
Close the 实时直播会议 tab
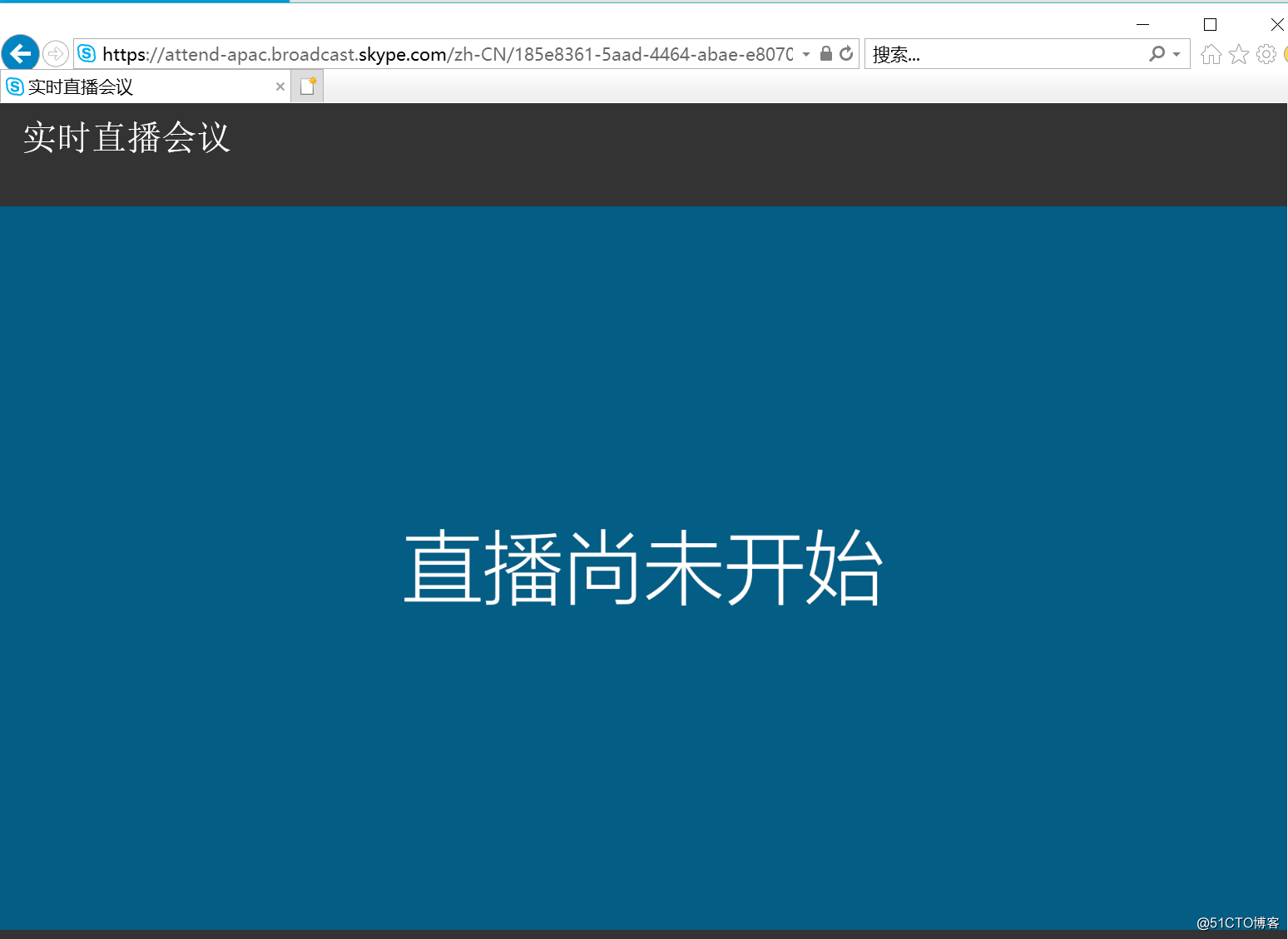click(x=280, y=86)
